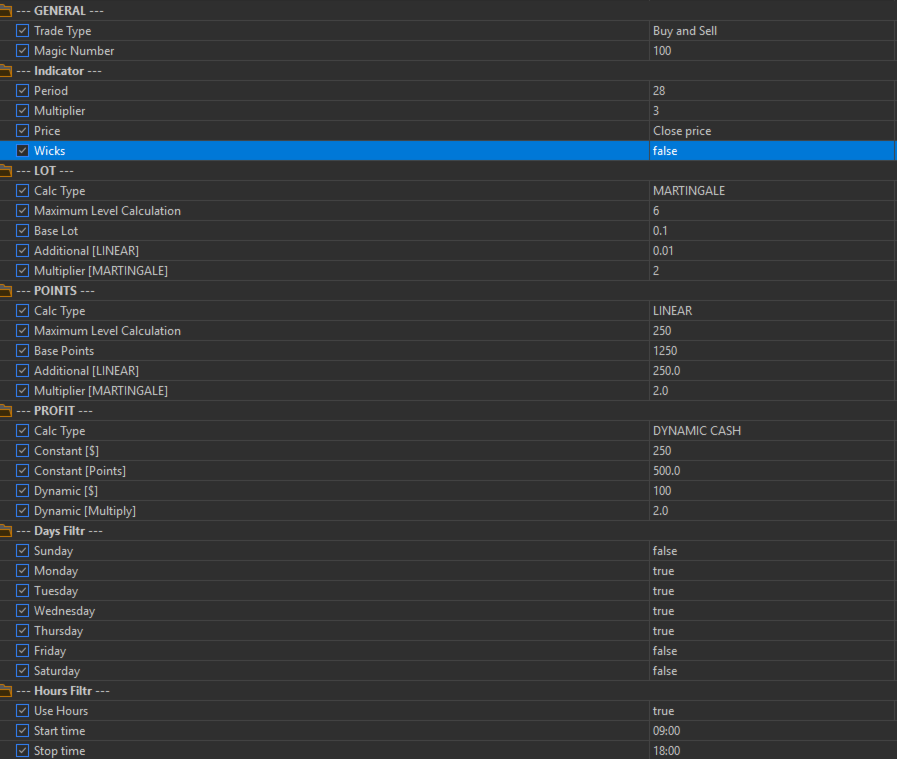This screenshot has height=759, width=897.
Task: Uncheck the Sunday checkbox
Action: (x=22, y=551)
